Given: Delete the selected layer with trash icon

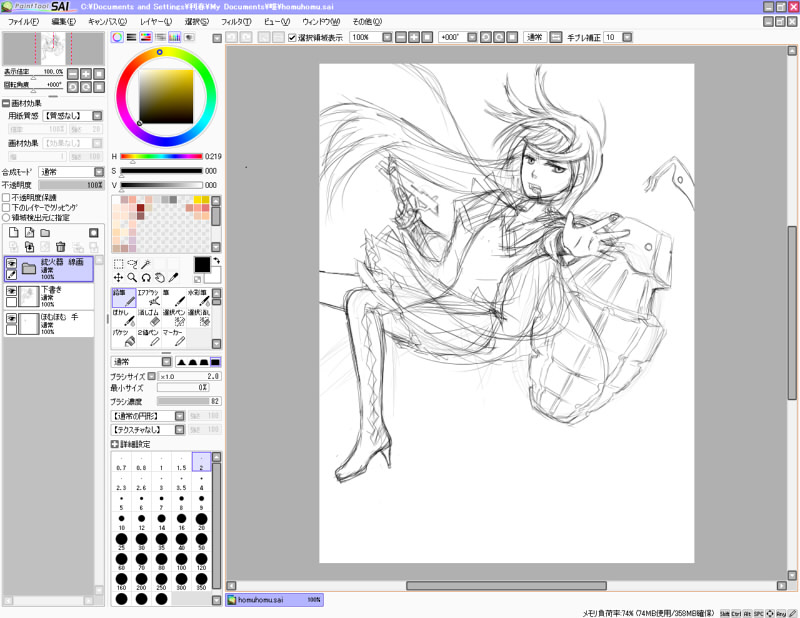Looking at the screenshot, I should 61,247.
